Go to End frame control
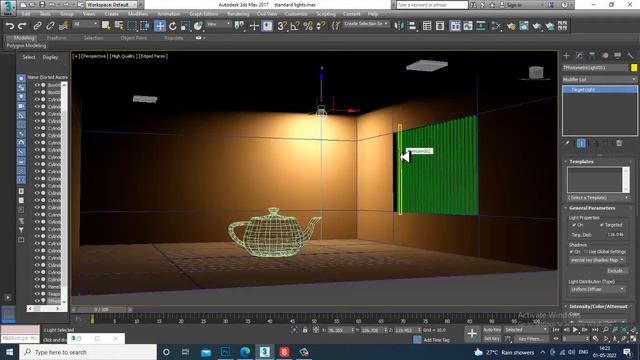Image resolution: width=640 pixels, height=360 pixels. tap(595, 329)
